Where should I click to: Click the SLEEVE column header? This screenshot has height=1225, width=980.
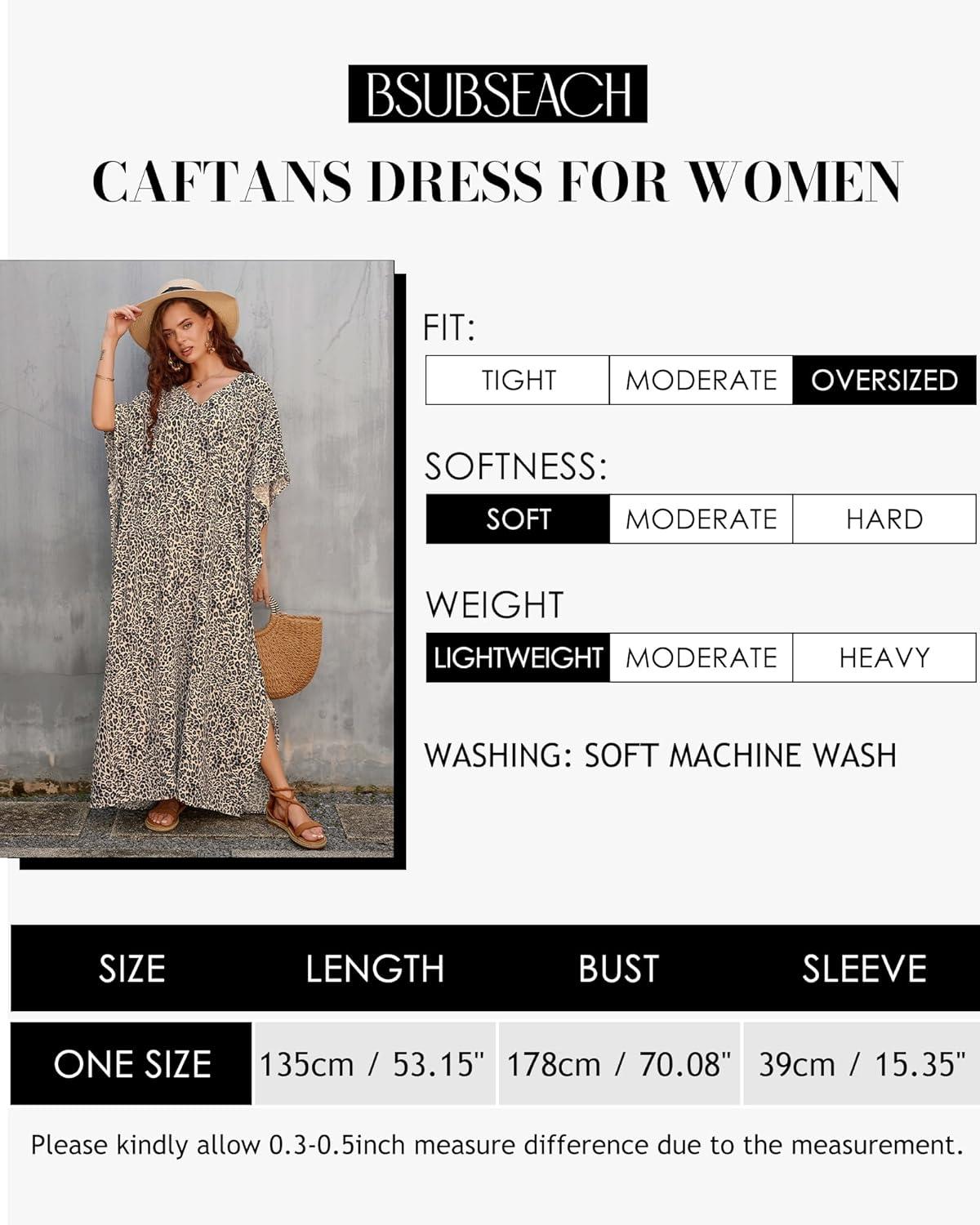(864, 969)
